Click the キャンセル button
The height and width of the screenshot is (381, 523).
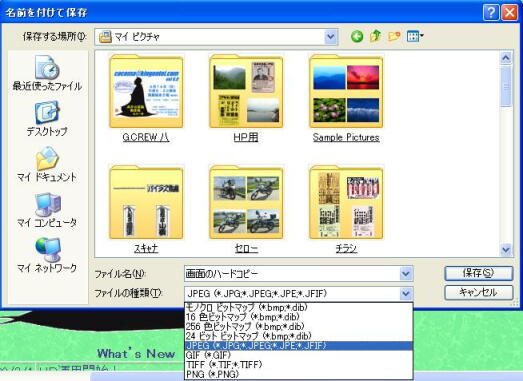479,293
